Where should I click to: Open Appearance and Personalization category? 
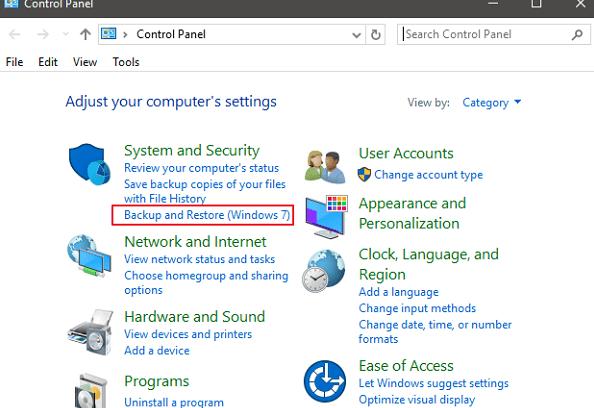pos(412,213)
